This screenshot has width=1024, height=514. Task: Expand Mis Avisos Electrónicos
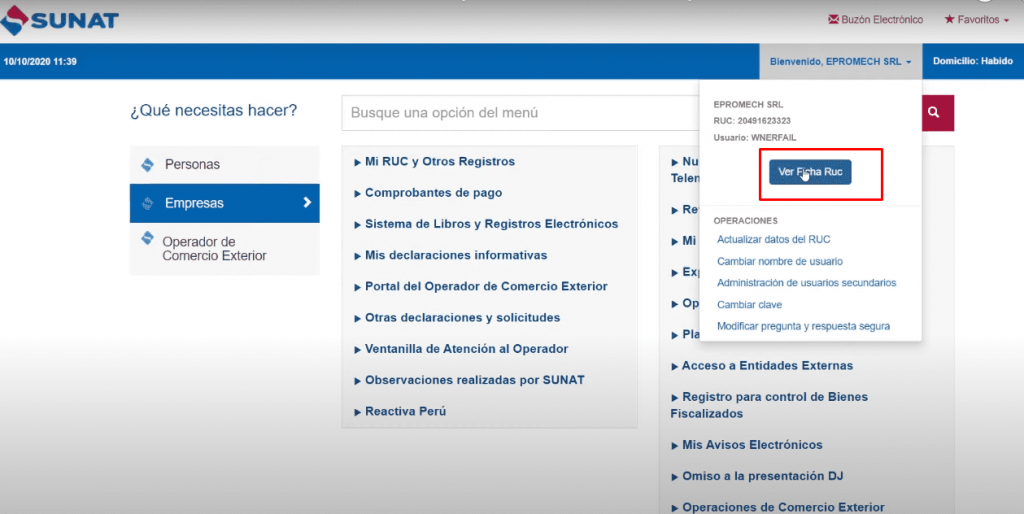point(746,445)
